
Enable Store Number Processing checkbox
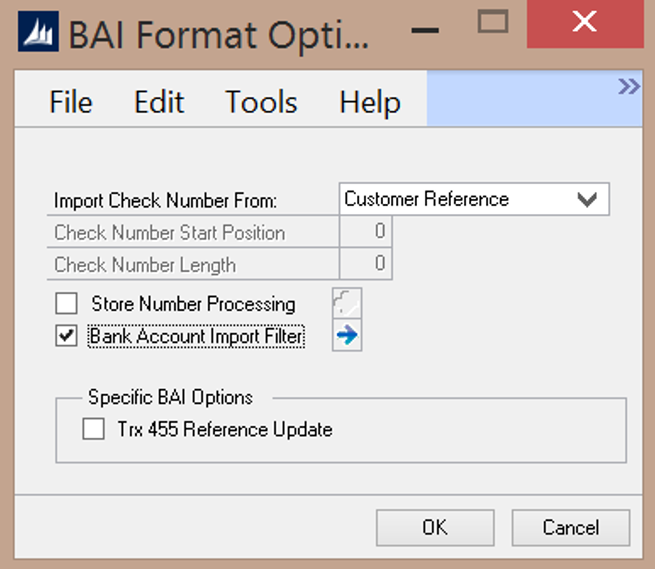pos(67,304)
